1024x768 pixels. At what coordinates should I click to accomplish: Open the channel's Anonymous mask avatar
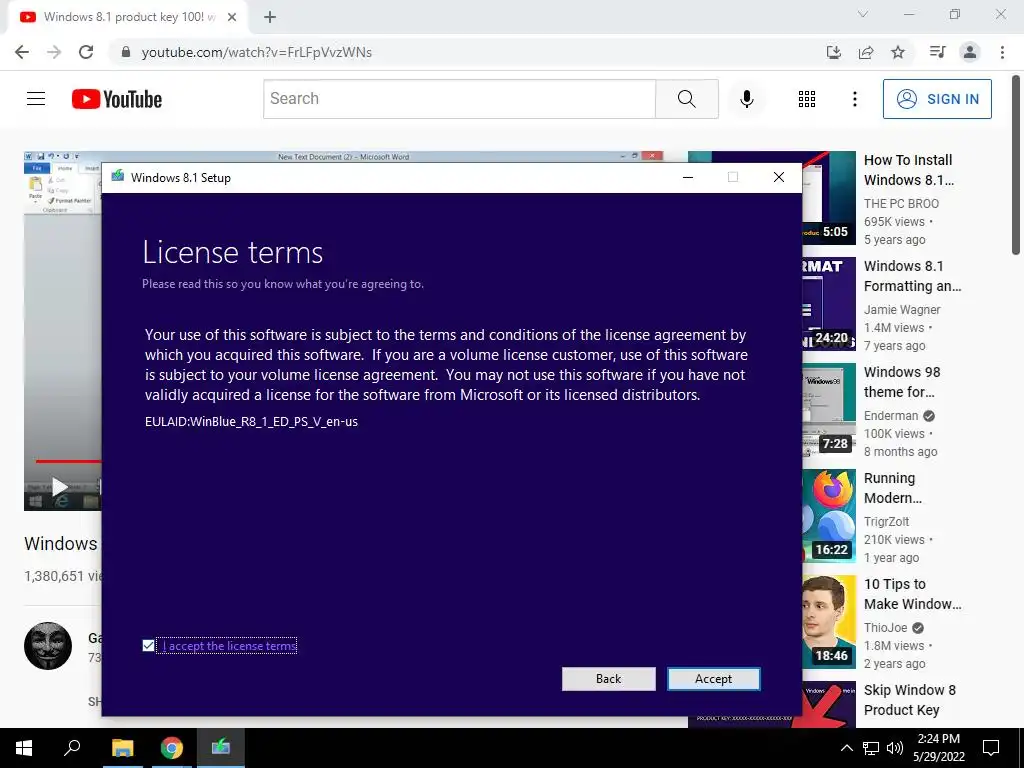(x=48, y=645)
